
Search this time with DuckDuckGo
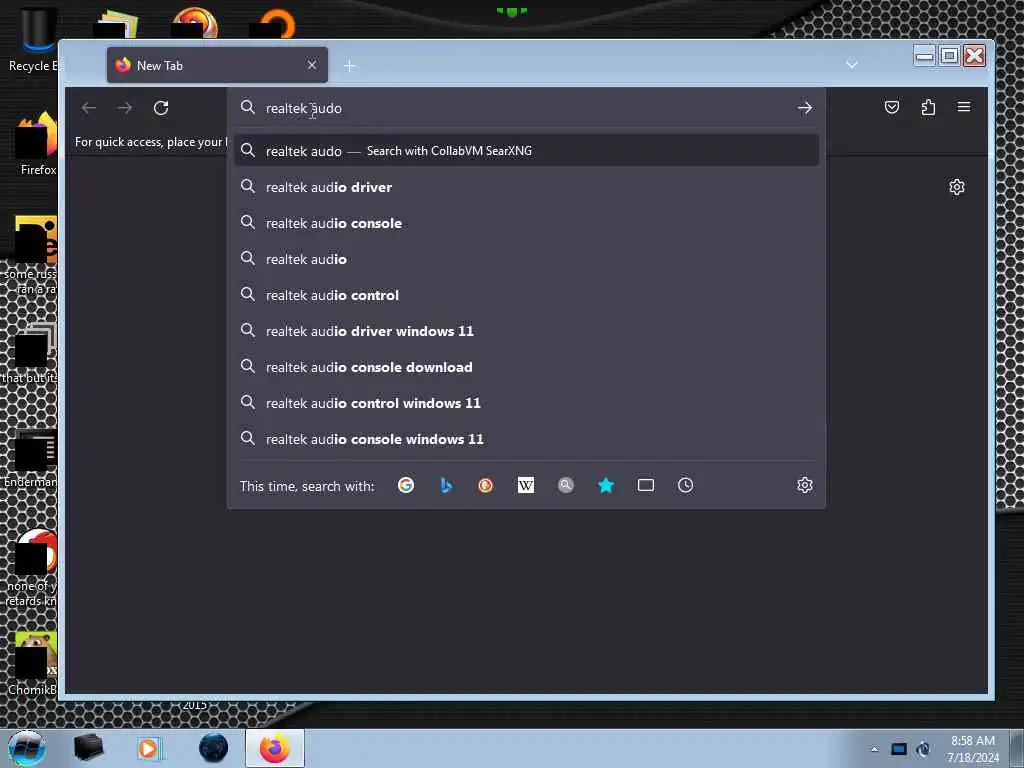click(485, 485)
